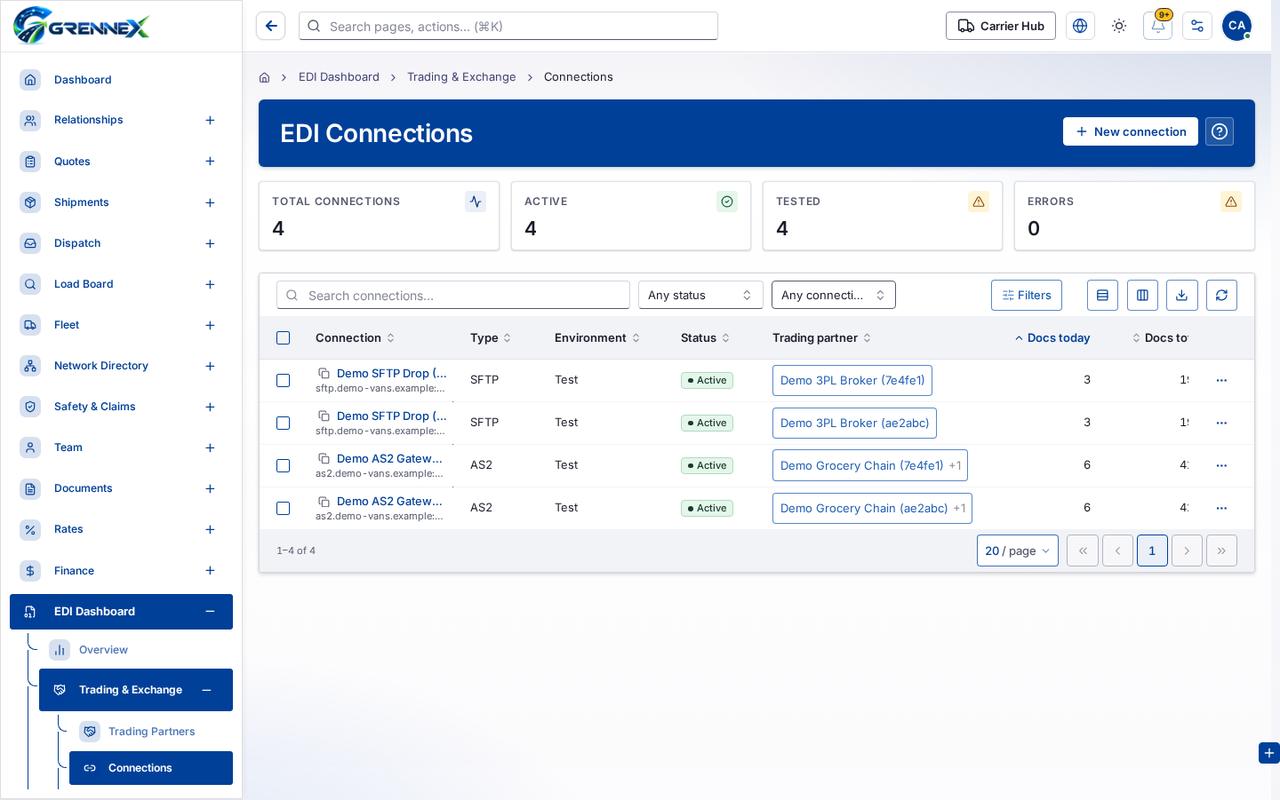This screenshot has width=1280, height=800.
Task: Expand the Shipments sidebar section
Action: (x=210, y=203)
